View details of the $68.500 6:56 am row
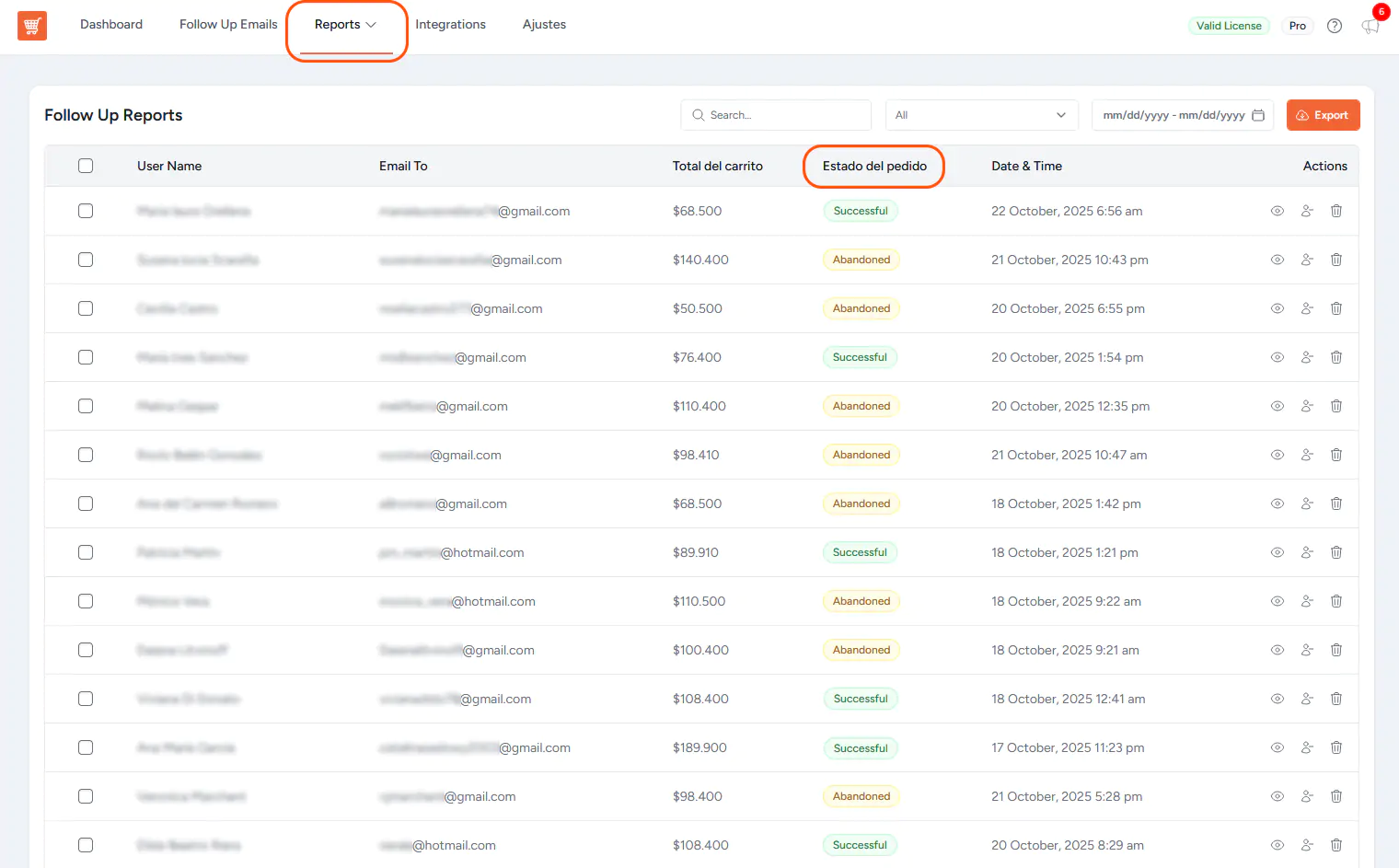This screenshot has height=868, width=1399. (1277, 211)
